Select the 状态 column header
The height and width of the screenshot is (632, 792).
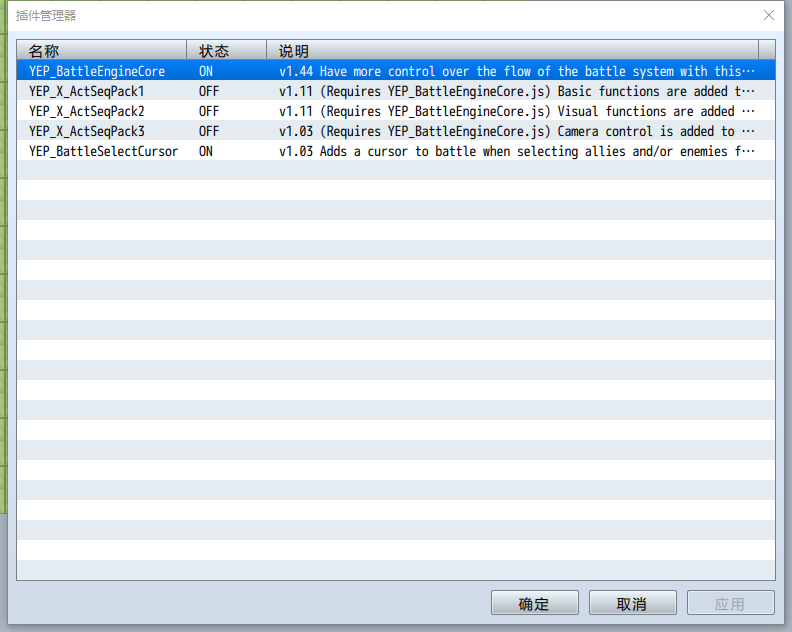coord(226,51)
